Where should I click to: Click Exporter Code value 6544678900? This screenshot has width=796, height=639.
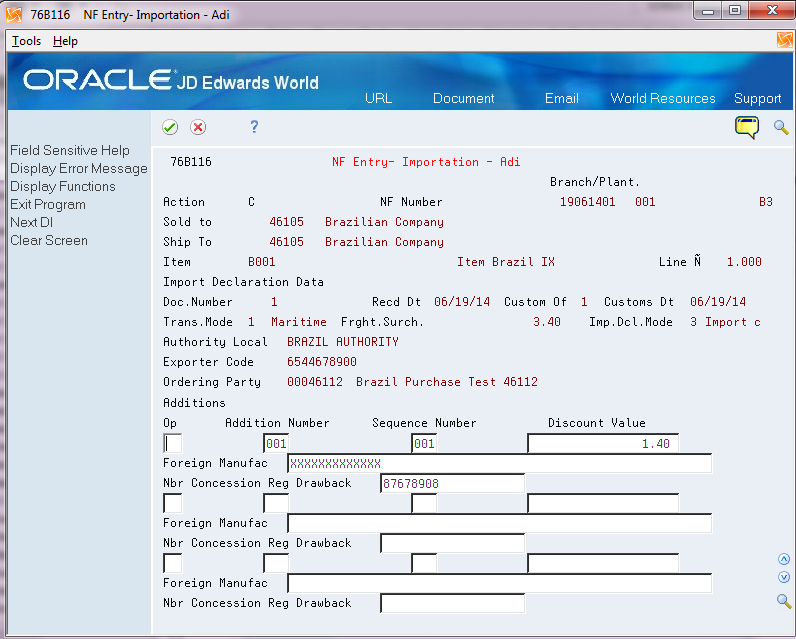[322, 362]
